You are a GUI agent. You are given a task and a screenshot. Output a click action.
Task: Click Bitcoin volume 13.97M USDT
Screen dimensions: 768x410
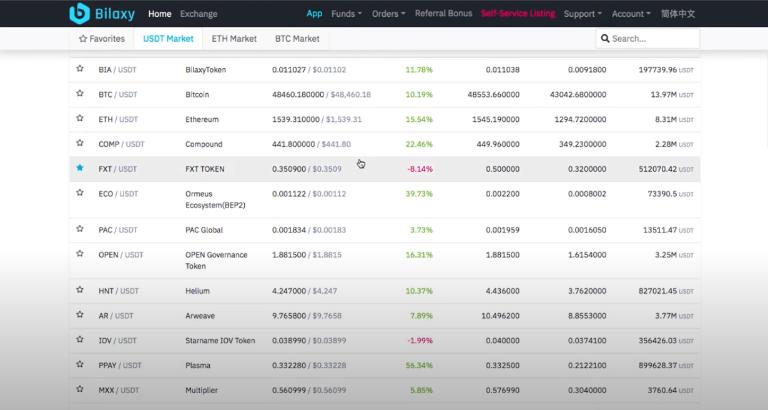coord(672,95)
